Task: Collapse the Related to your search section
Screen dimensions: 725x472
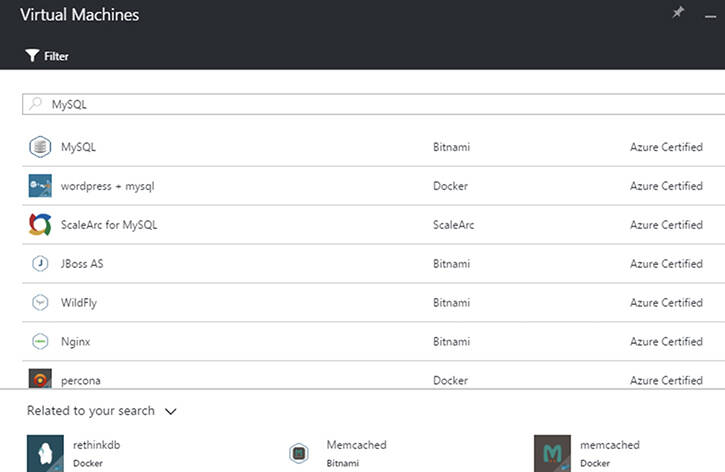Action: 171,411
